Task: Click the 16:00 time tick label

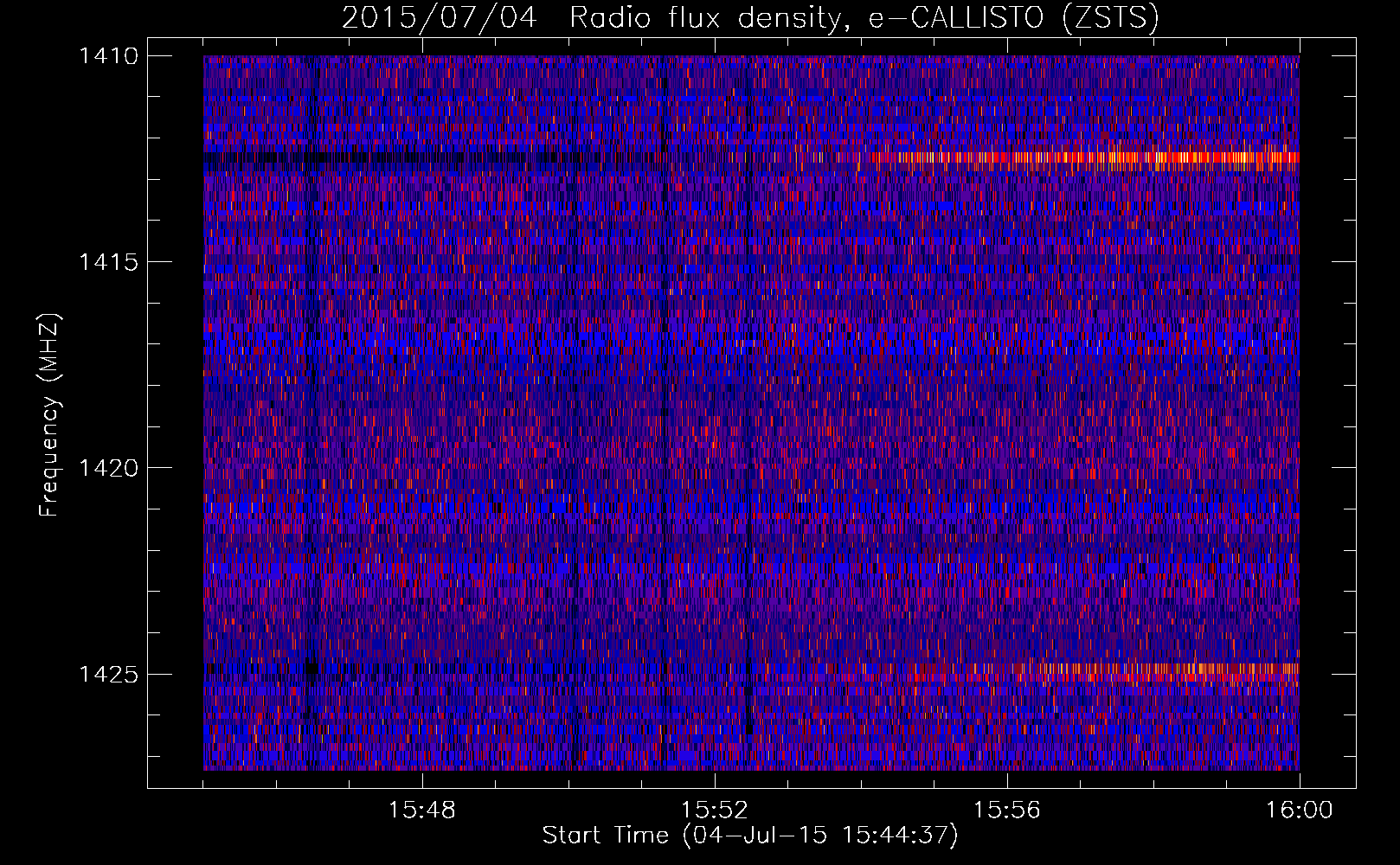Action: click(x=1300, y=811)
